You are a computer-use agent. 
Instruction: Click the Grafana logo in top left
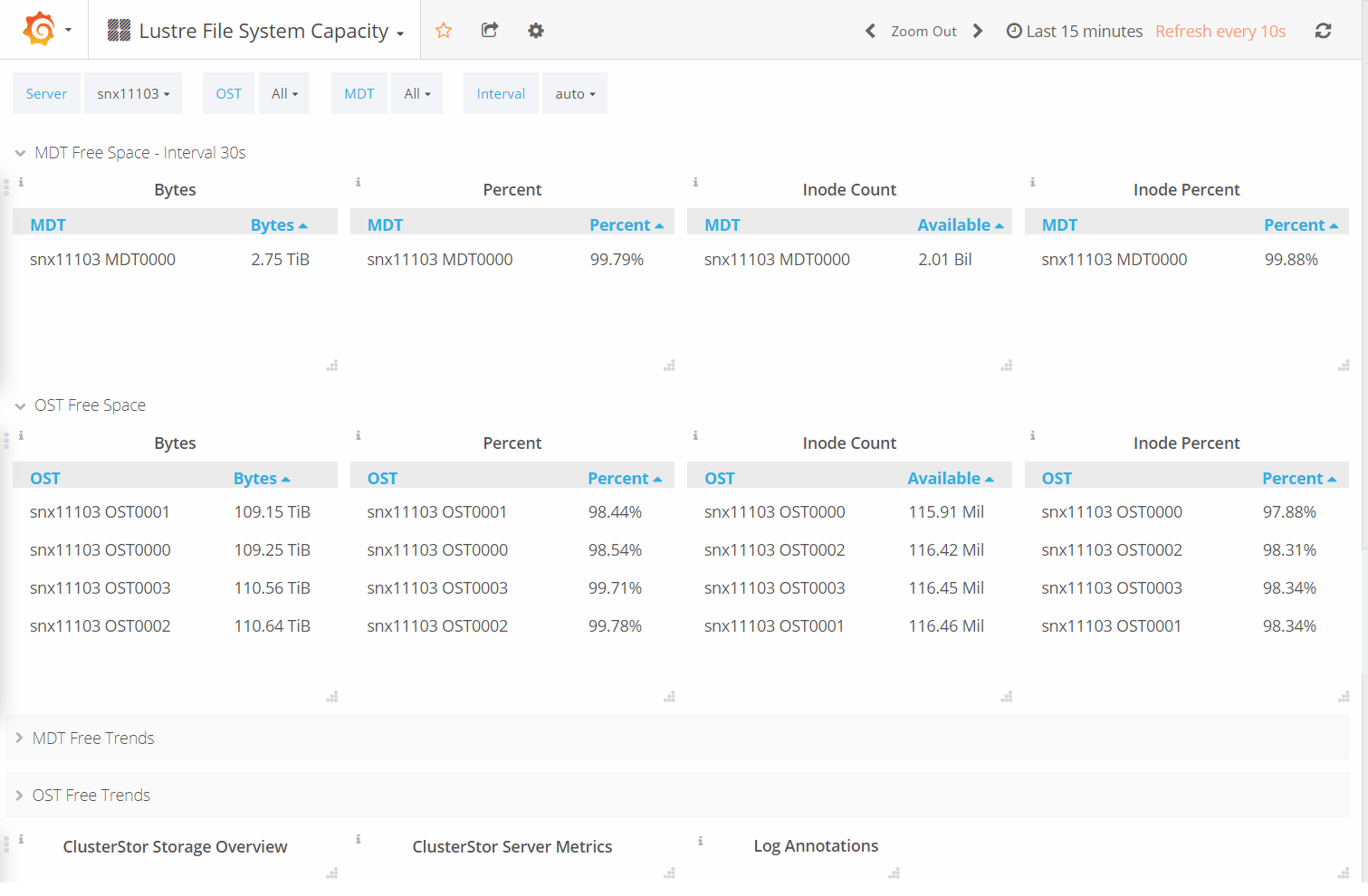(x=39, y=27)
